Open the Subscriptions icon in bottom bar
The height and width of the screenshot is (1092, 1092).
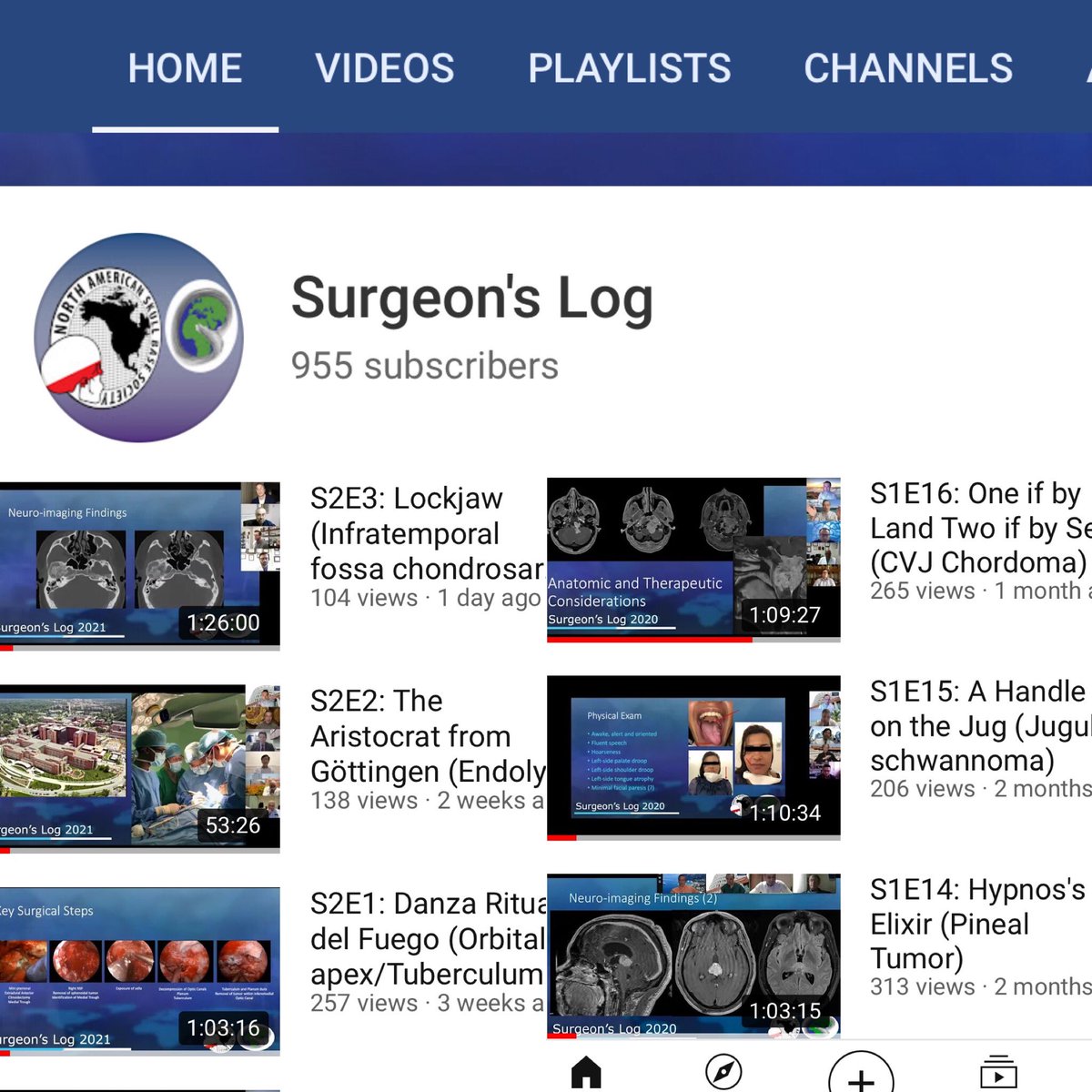coord(998,1072)
